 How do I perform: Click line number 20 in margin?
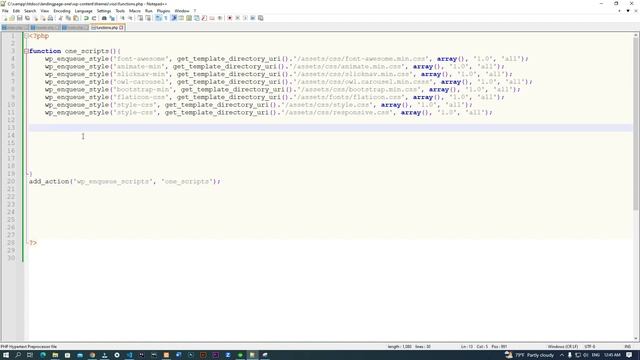(x=11, y=181)
